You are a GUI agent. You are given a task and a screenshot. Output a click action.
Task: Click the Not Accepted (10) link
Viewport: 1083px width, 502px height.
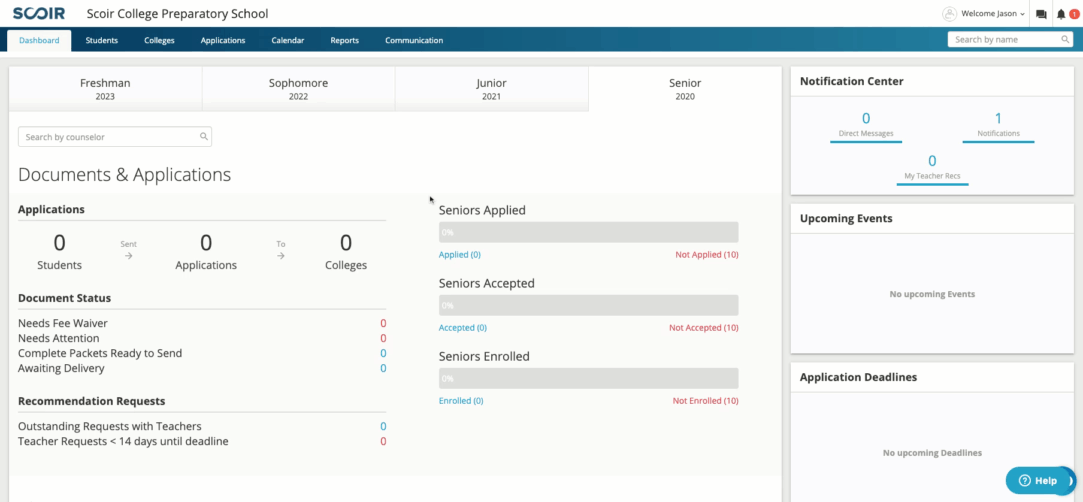704,328
